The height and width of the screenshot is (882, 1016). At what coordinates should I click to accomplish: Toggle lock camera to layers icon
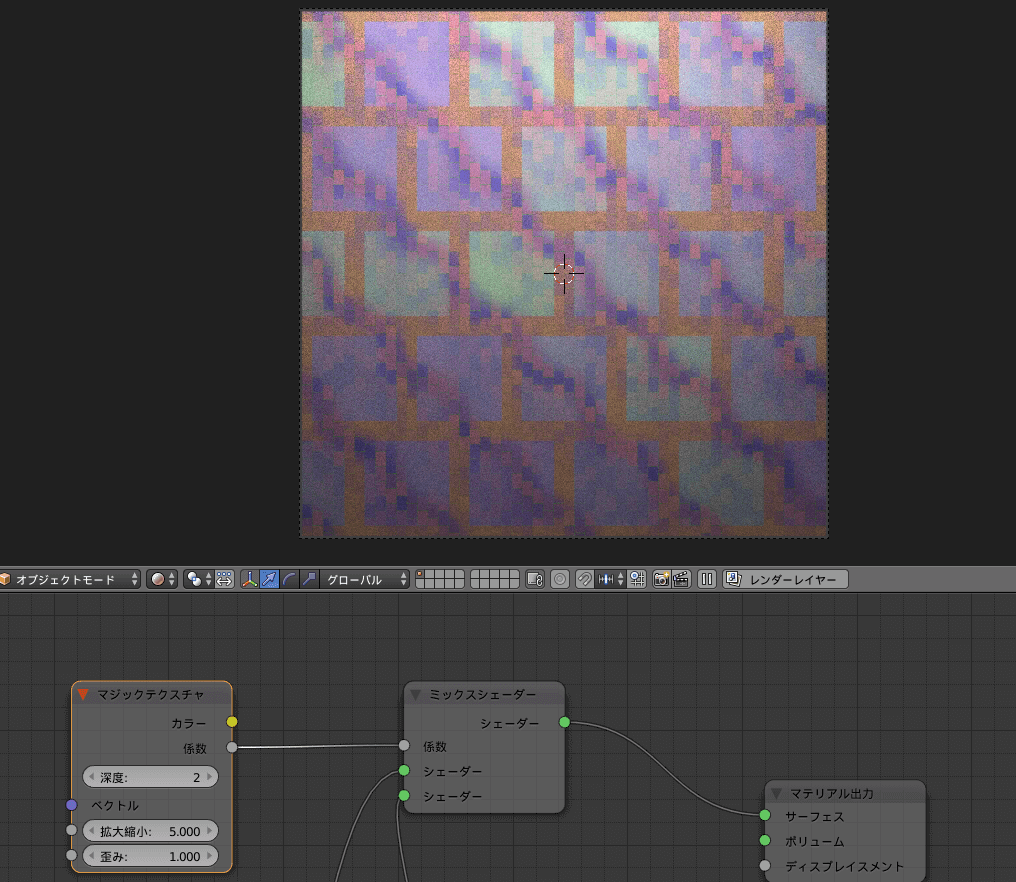(535, 579)
